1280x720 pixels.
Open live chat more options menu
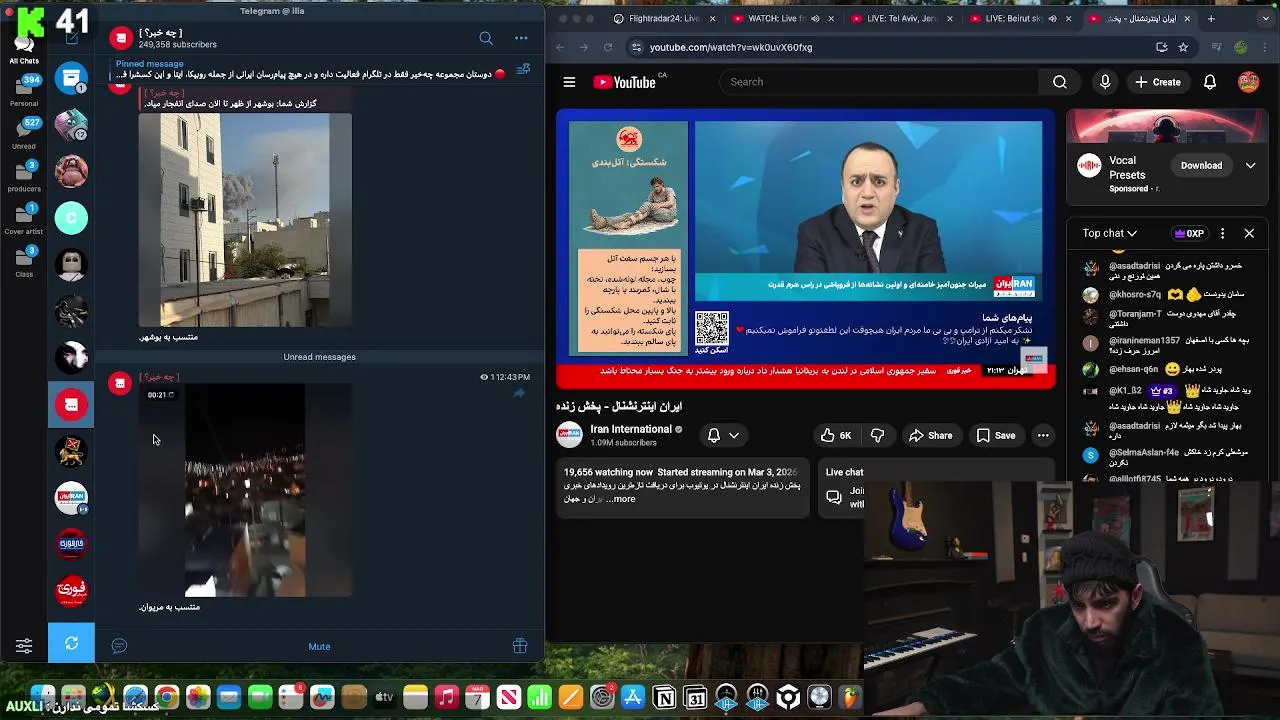pyautogui.click(x=1222, y=233)
